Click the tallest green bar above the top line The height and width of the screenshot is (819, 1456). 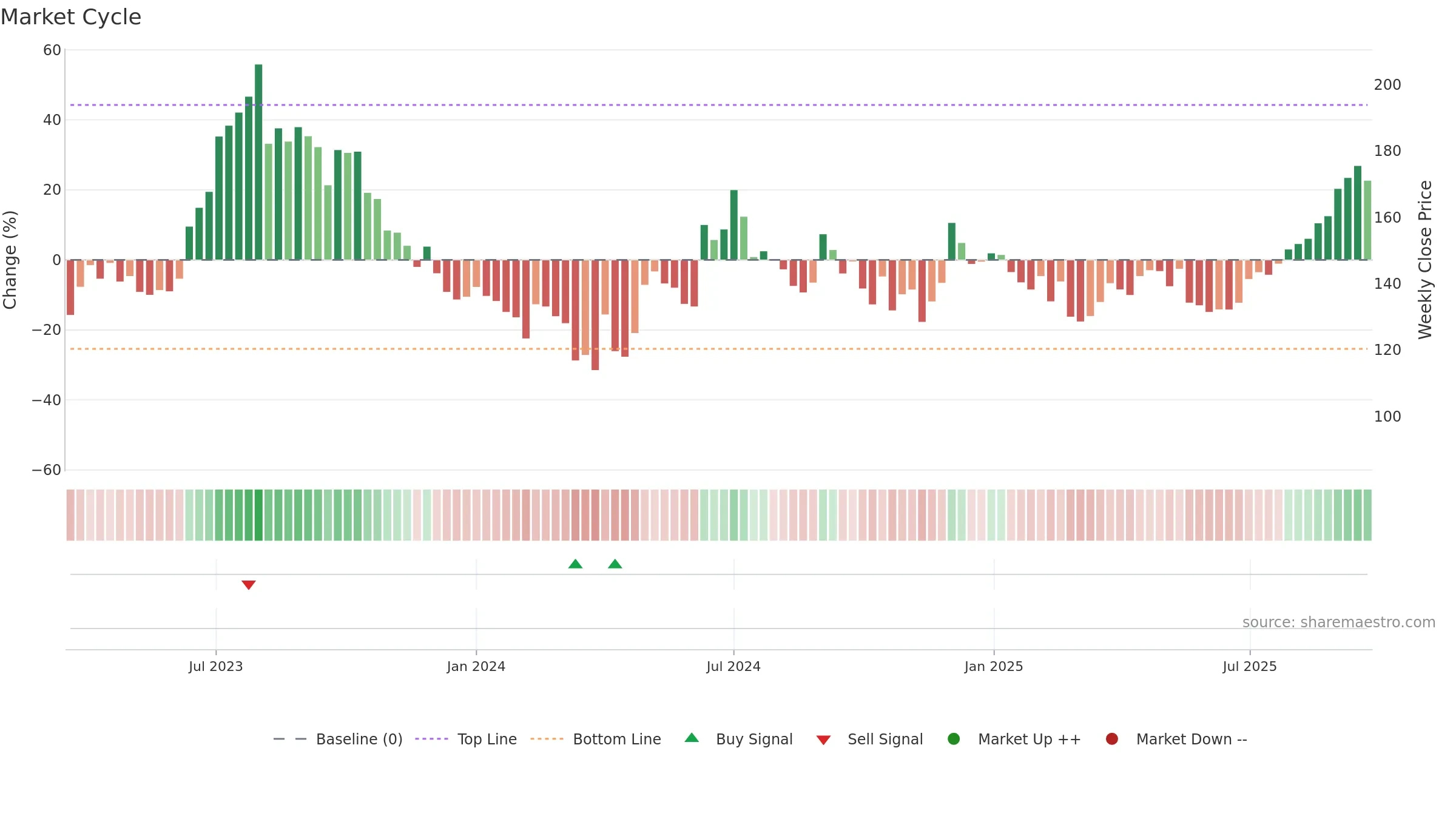258,162
